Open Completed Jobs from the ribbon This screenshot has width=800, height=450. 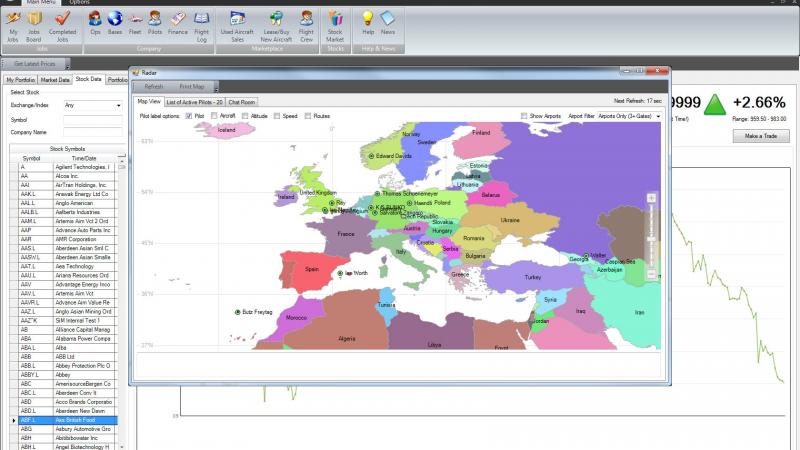[62, 24]
